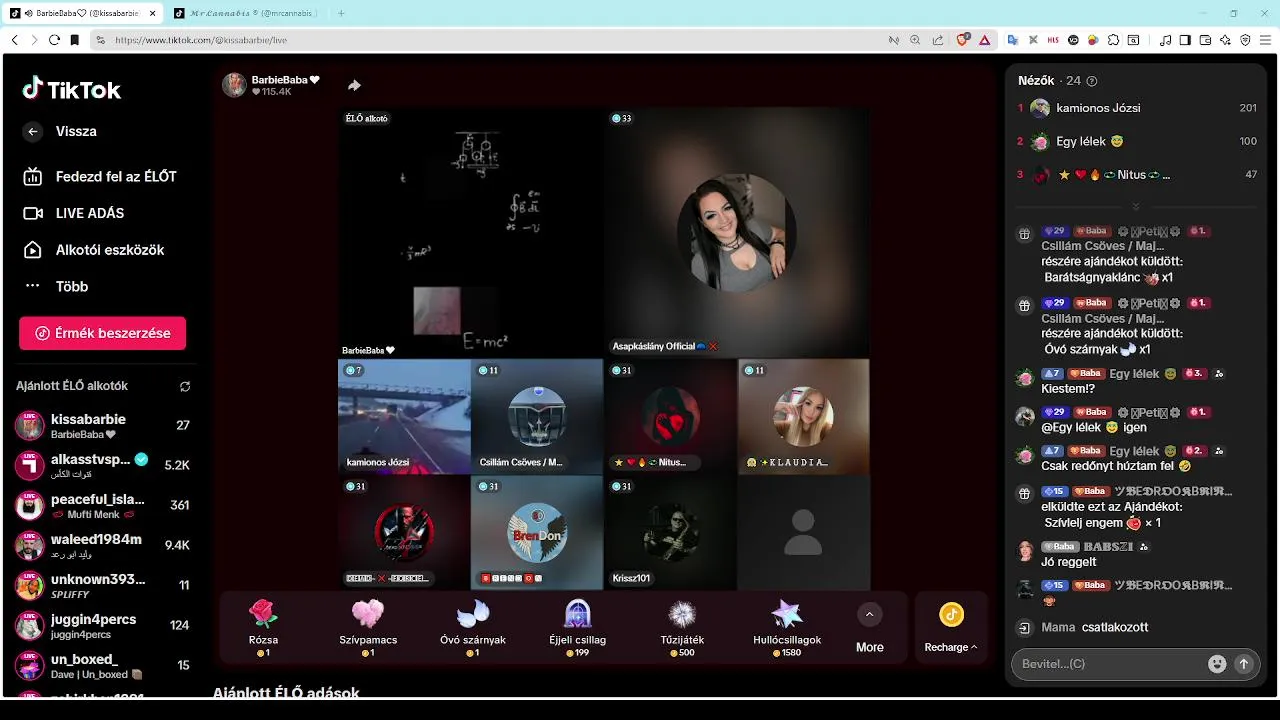Open un_boxed_ live channel
Viewport: 1280px width, 720px height.
(103, 665)
